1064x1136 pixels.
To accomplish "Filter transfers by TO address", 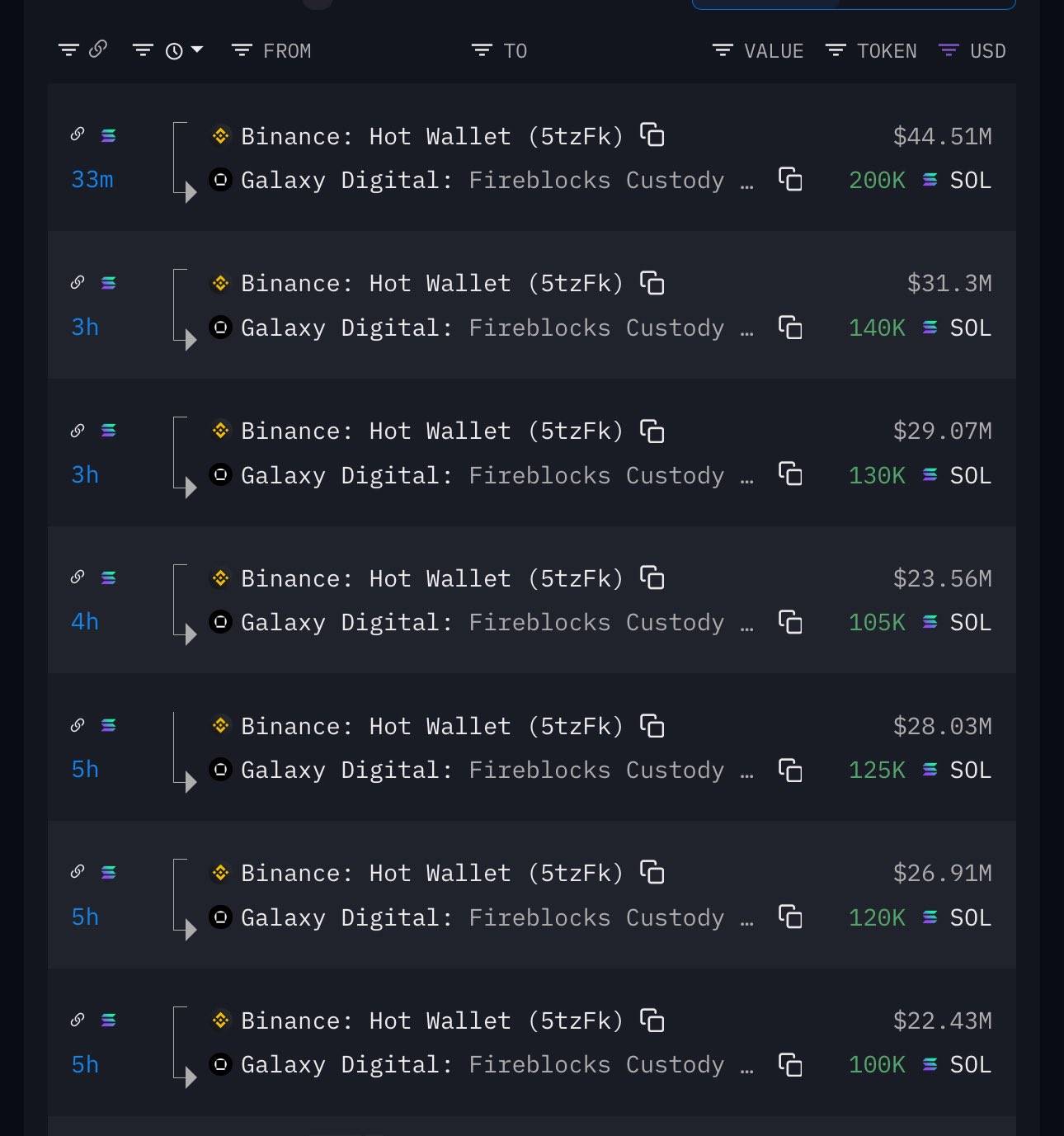I will (x=499, y=51).
